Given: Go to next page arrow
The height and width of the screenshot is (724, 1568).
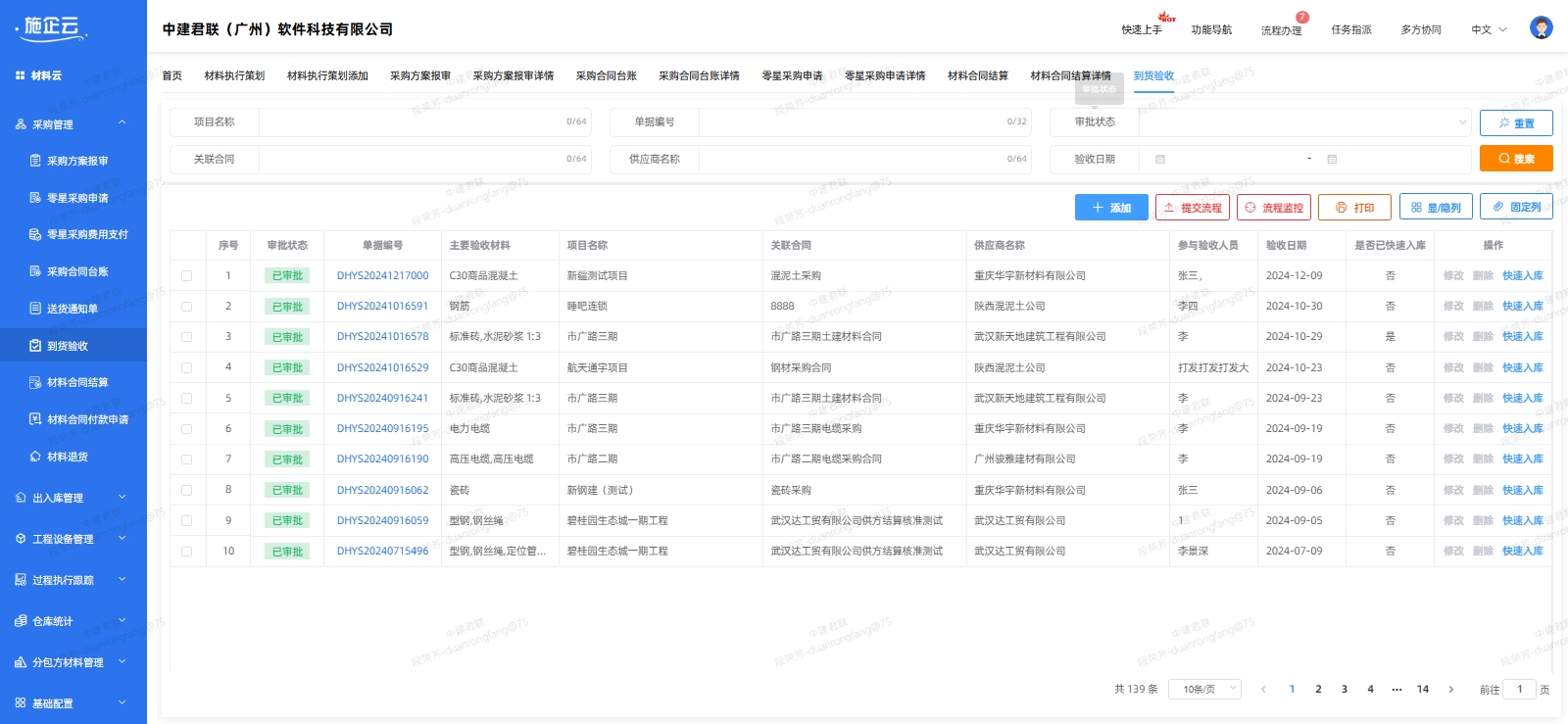Looking at the screenshot, I should coord(1451,690).
